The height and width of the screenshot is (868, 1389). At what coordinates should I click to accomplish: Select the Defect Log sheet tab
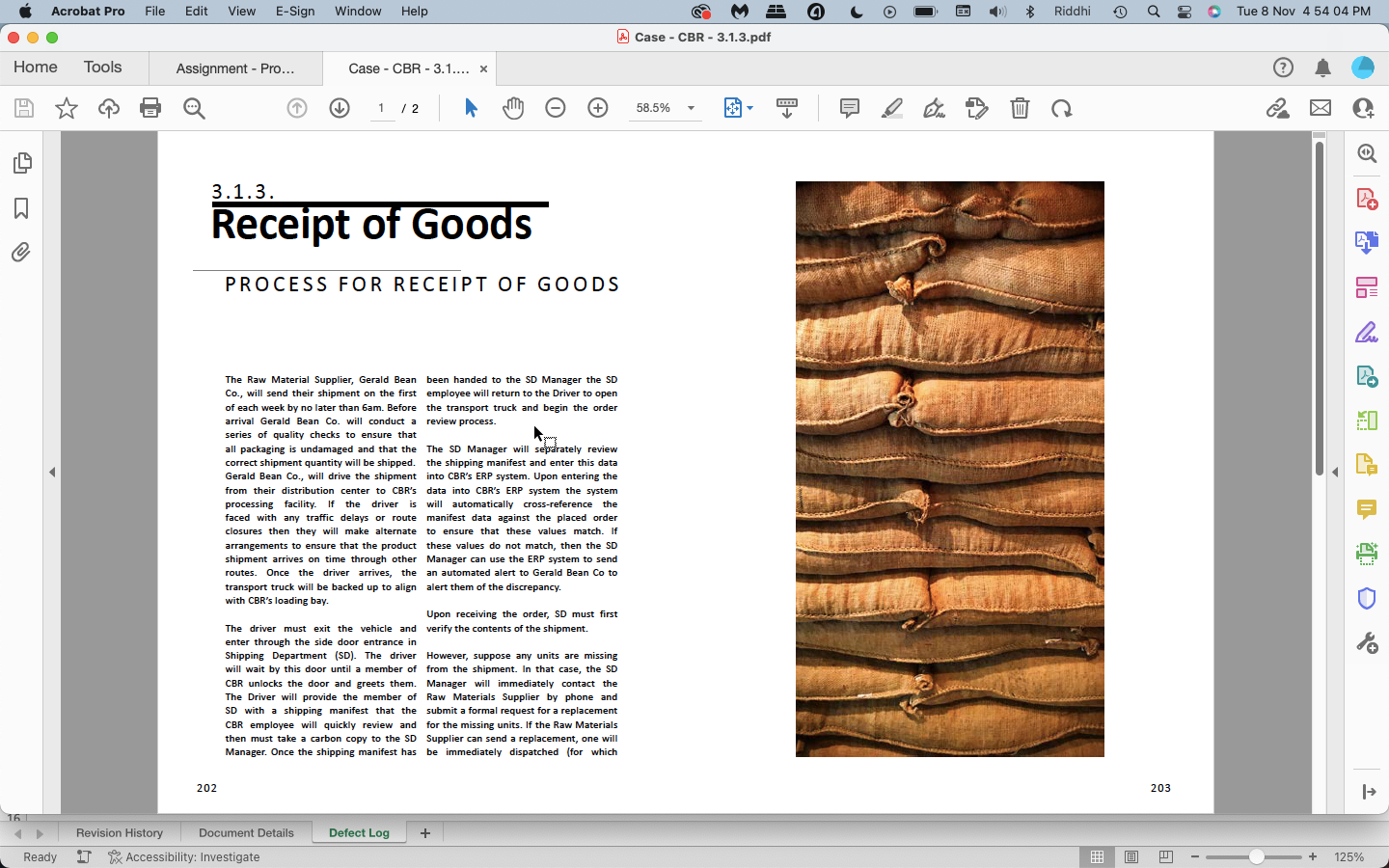click(x=359, y=833)
